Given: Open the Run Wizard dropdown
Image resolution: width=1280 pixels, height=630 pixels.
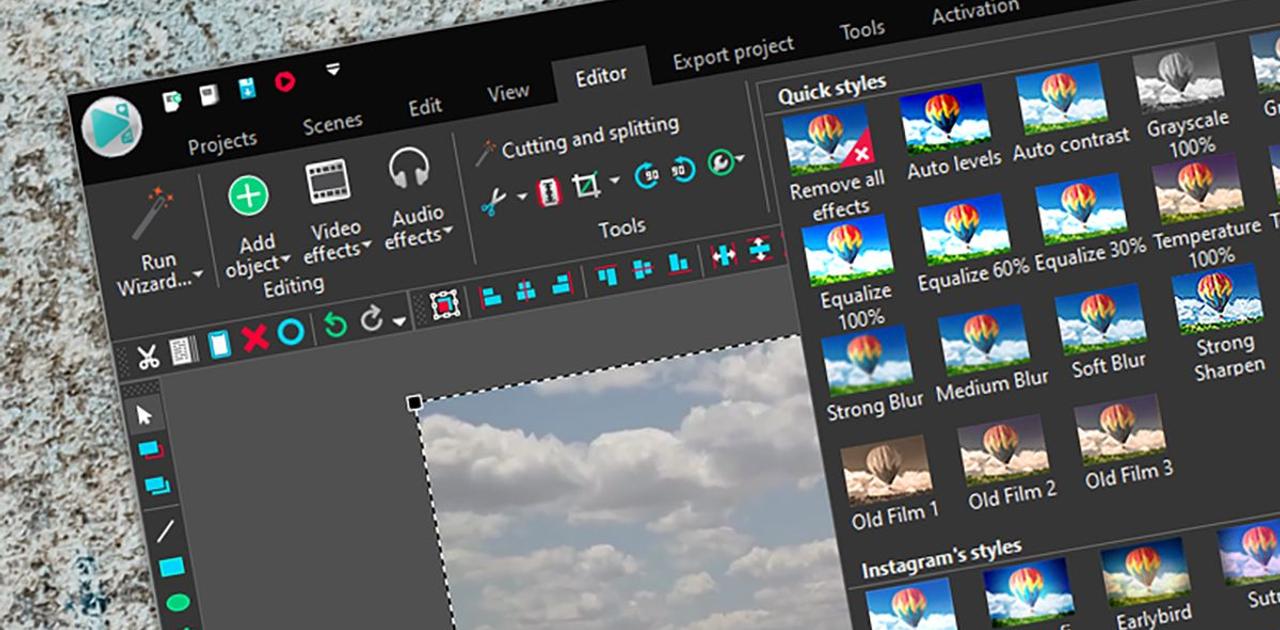Looking at the screenshot, I should [x=158, y=240].
